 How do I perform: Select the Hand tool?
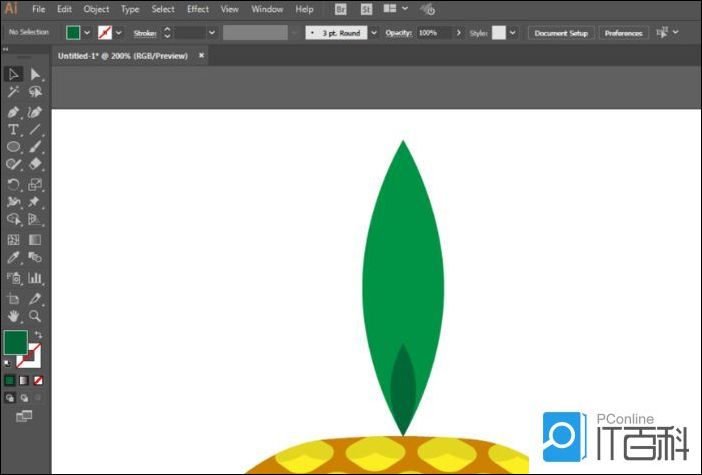tap(13, 316)
